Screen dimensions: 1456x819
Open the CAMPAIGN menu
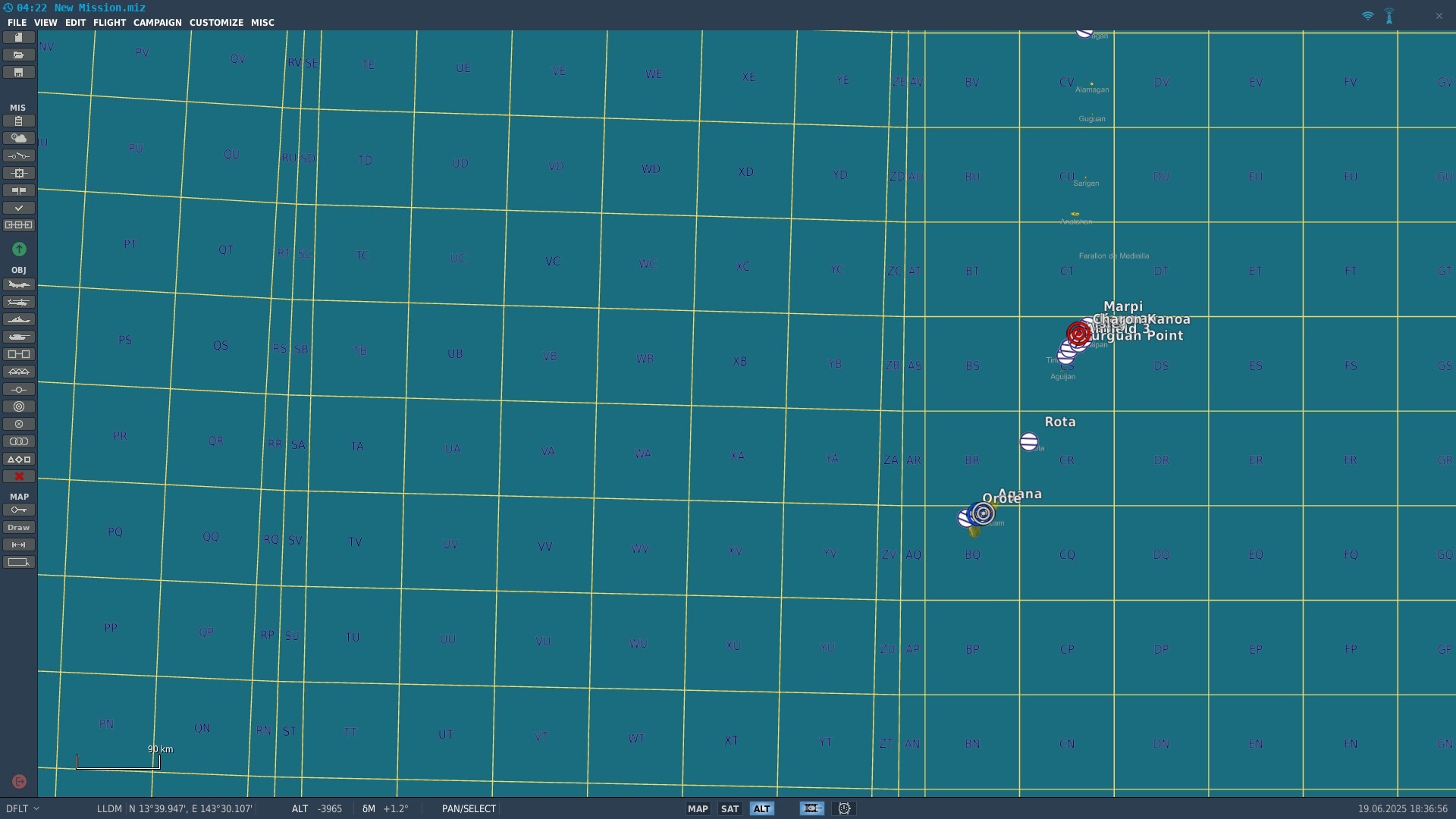pos(157,23)
